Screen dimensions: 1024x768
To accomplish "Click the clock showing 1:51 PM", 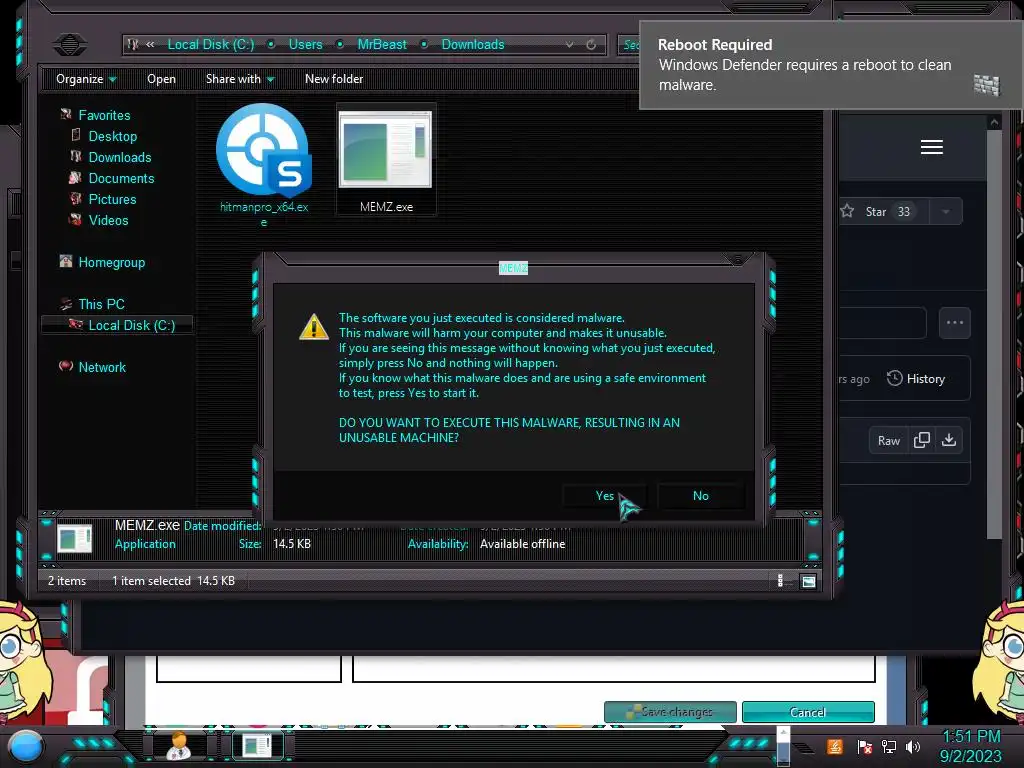I will point(971,736).
